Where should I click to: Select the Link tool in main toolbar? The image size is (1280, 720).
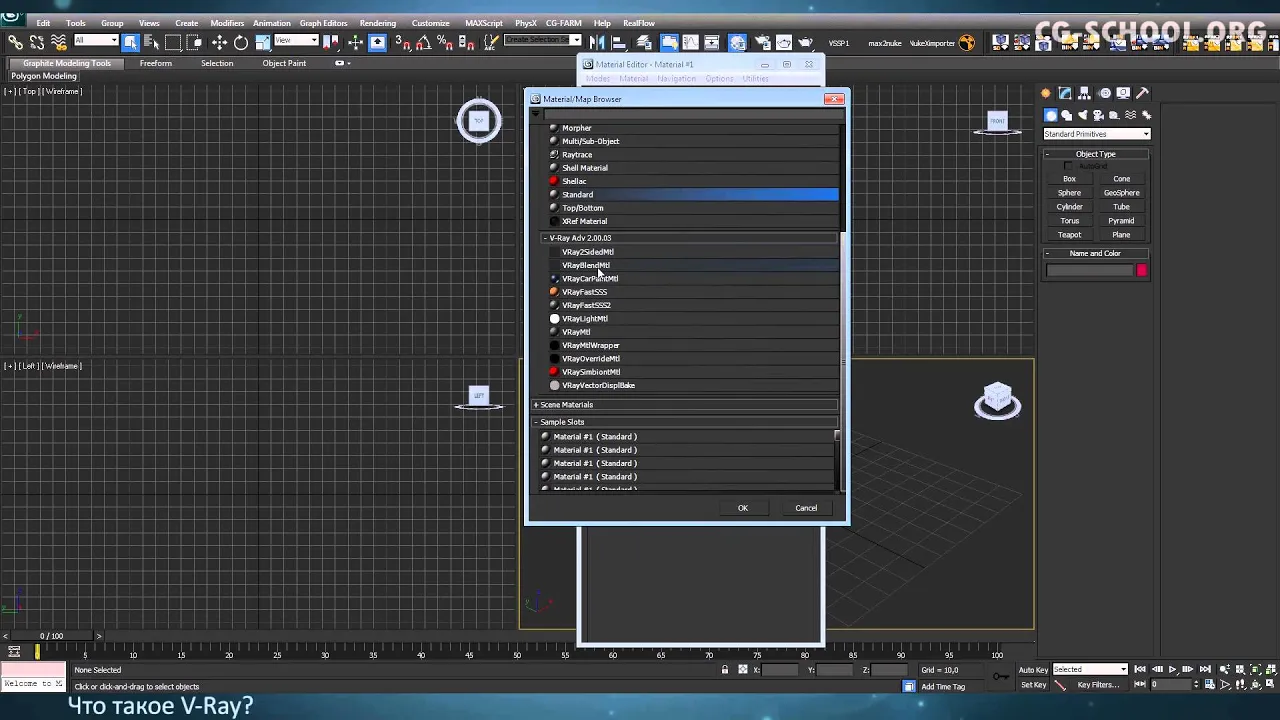(15, 42)
